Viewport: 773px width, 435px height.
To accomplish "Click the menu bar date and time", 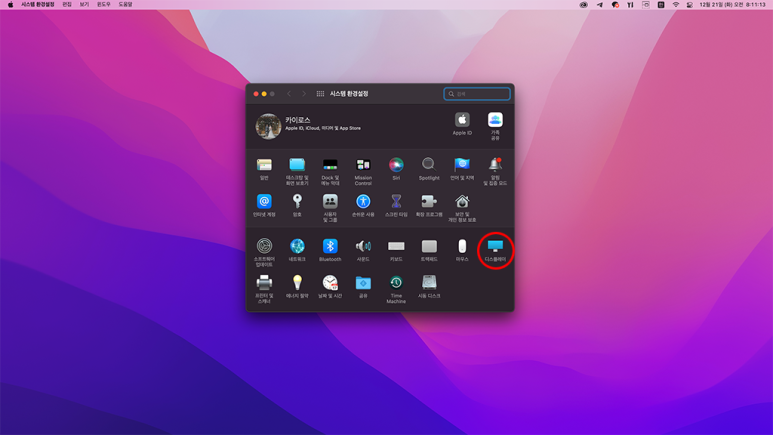I will (732, 4).
